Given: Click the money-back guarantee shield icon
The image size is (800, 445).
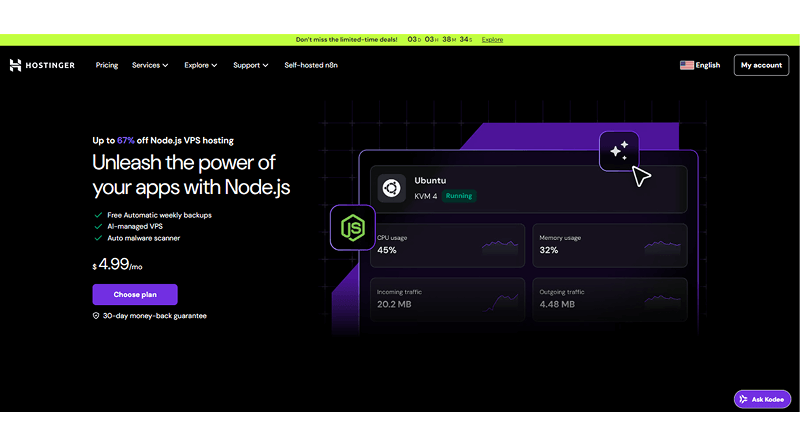Looking at the screenshot, I should coord(96,316).
